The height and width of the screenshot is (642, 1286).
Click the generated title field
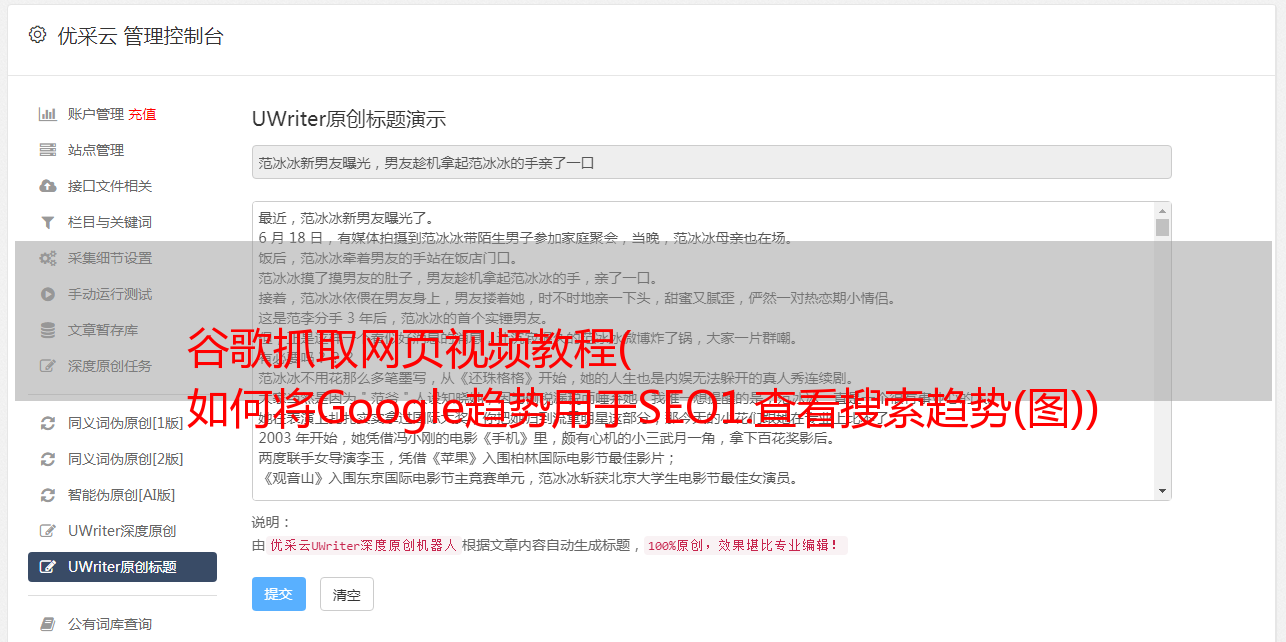[x=711, y=162]
